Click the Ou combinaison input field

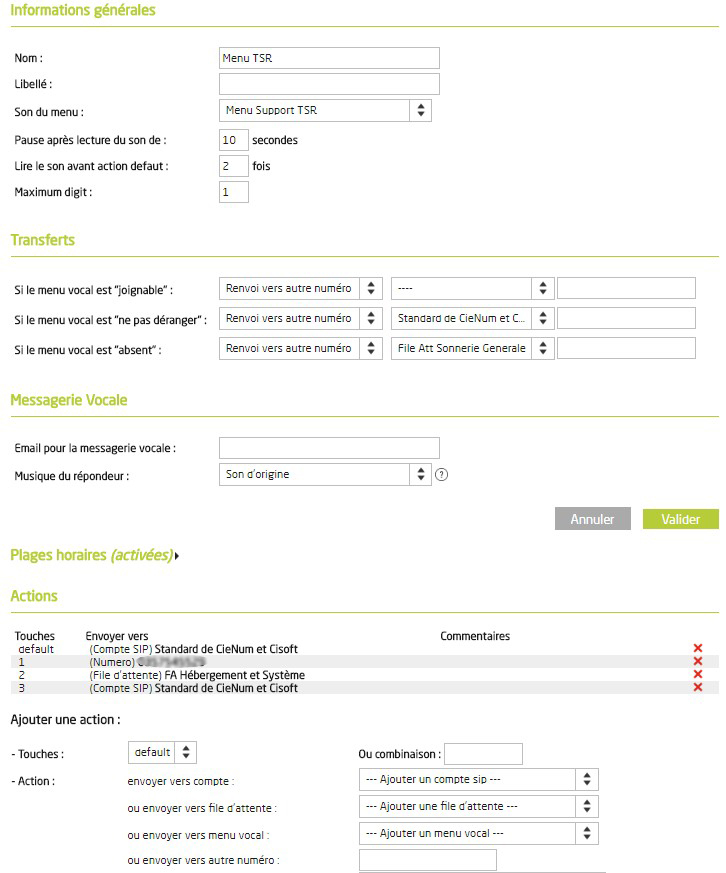click(483, 754)
